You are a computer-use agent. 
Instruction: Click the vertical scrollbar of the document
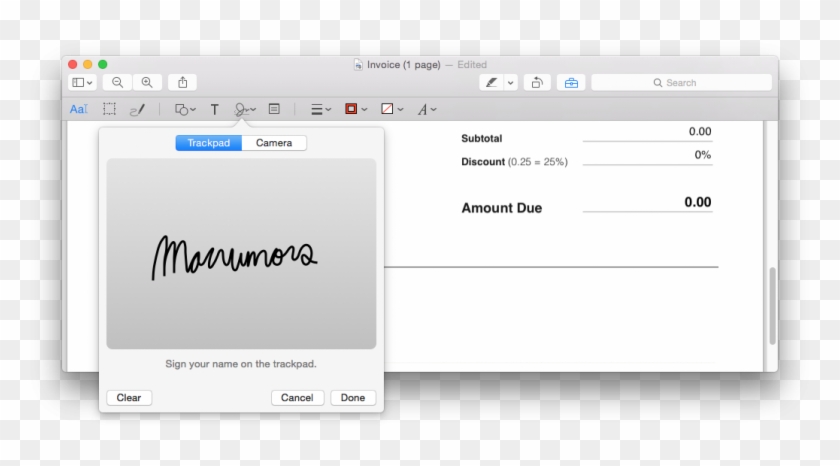point(772,305)
